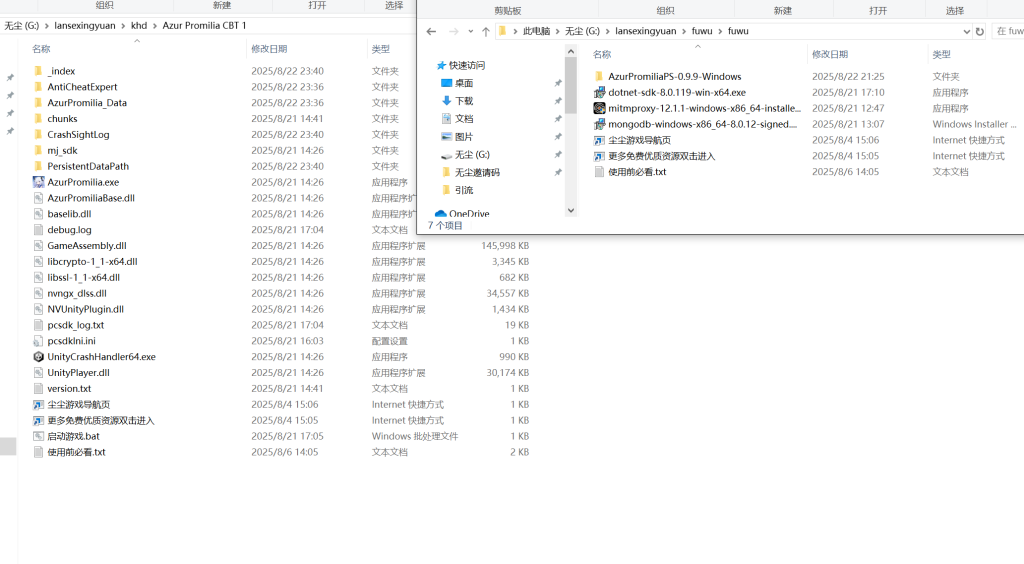This screenshot has width=1024, height=564.
Task: Select nvngx_dlss.dll file
Action: coord(76,293)
